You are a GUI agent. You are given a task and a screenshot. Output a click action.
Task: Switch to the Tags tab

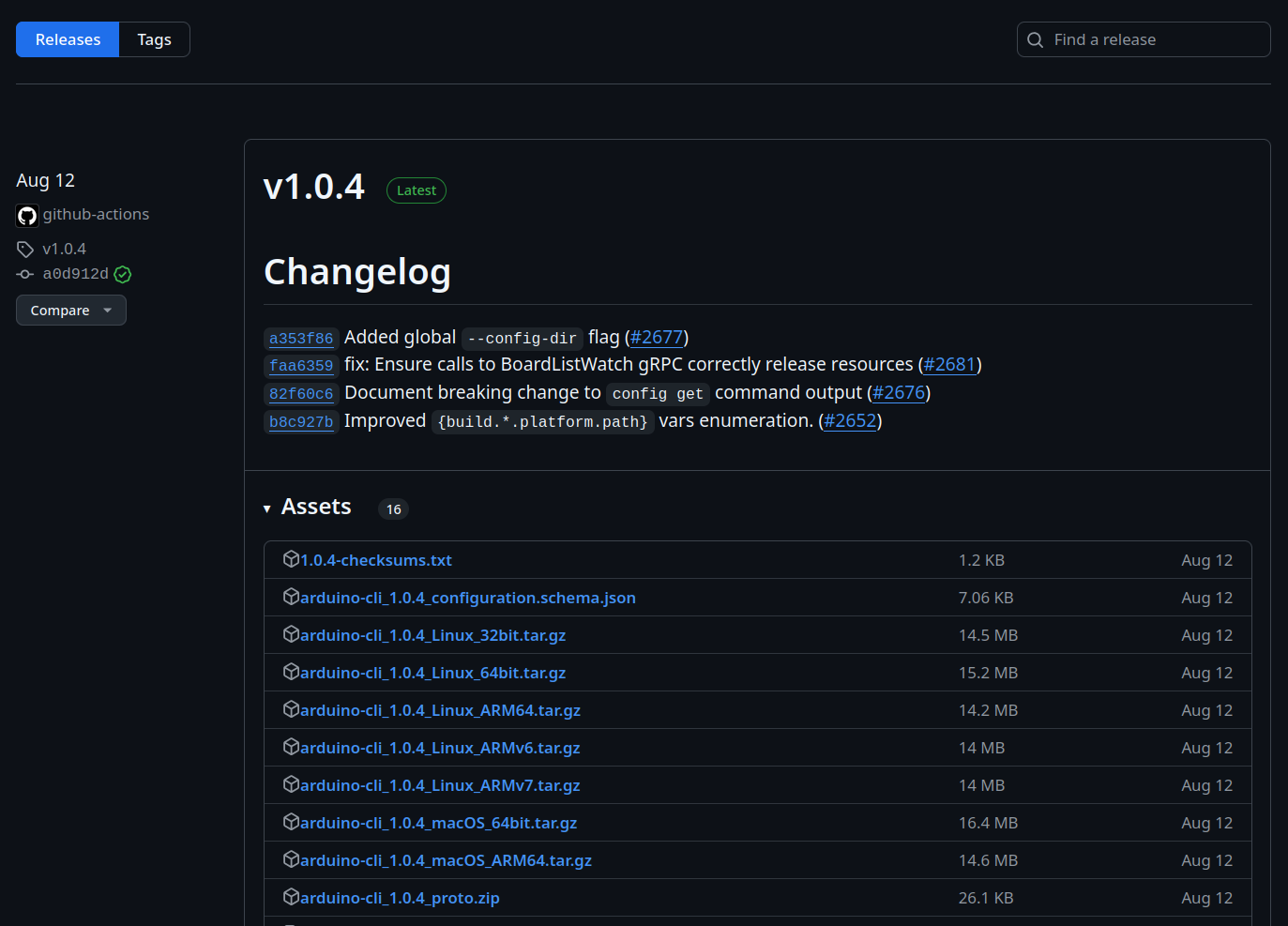[x=154, y=39]
